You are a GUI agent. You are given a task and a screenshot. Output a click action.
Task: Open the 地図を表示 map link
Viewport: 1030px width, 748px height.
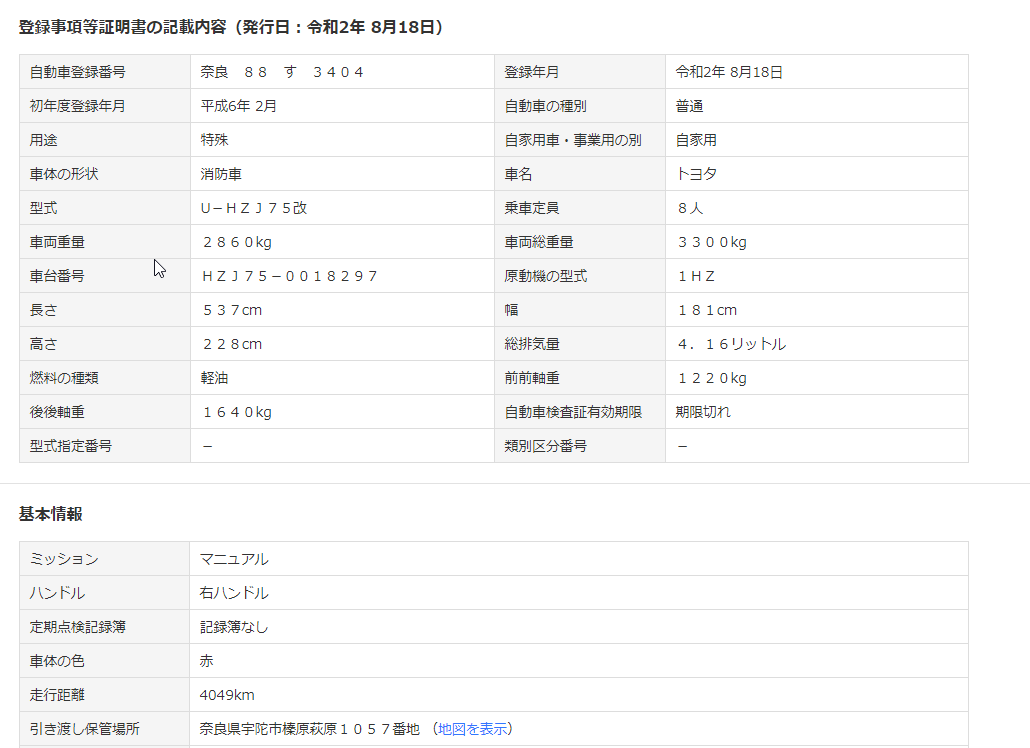coord(472,729)
